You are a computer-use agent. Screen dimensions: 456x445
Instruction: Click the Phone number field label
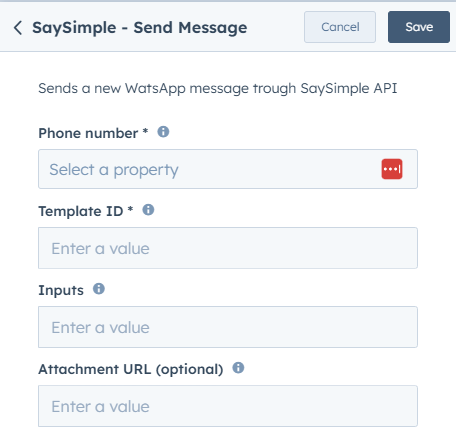pyautogui.click(x=88, y=133)
